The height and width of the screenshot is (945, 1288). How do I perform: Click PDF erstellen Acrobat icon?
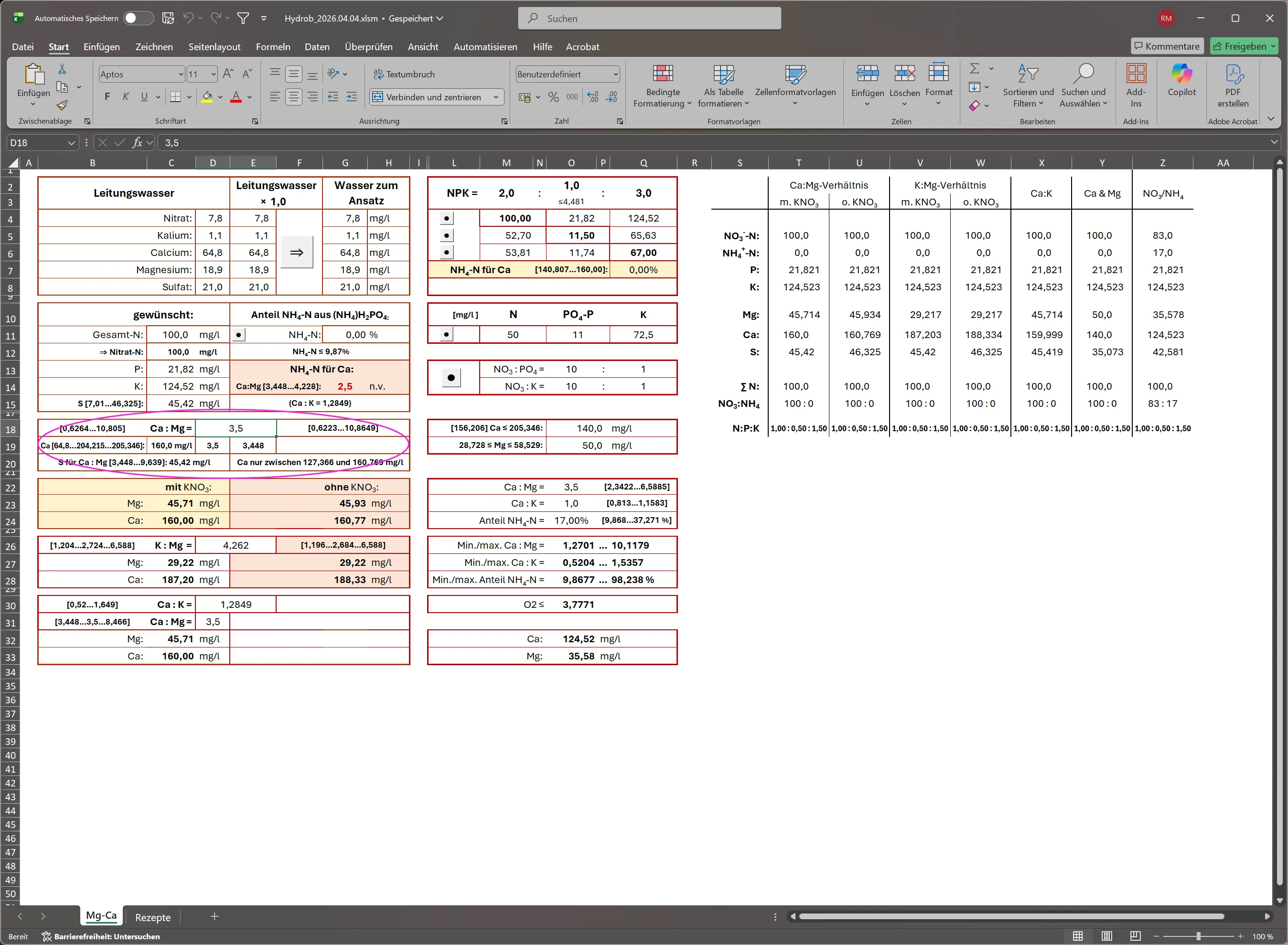click(x=1233, y=74)
